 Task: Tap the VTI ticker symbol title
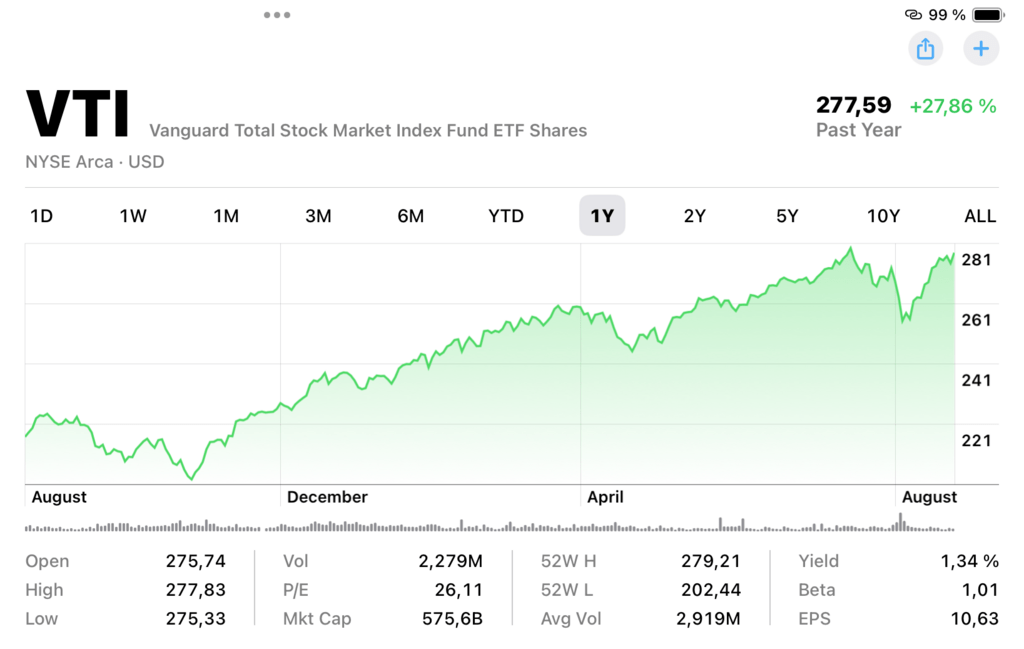coord(78,114)
